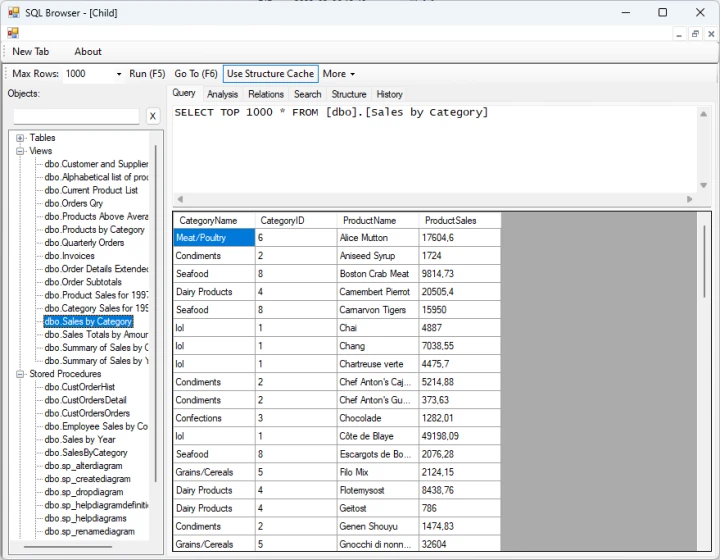720x560 pixels.
Task: Close the inner Child window
Action: (711, 34)
